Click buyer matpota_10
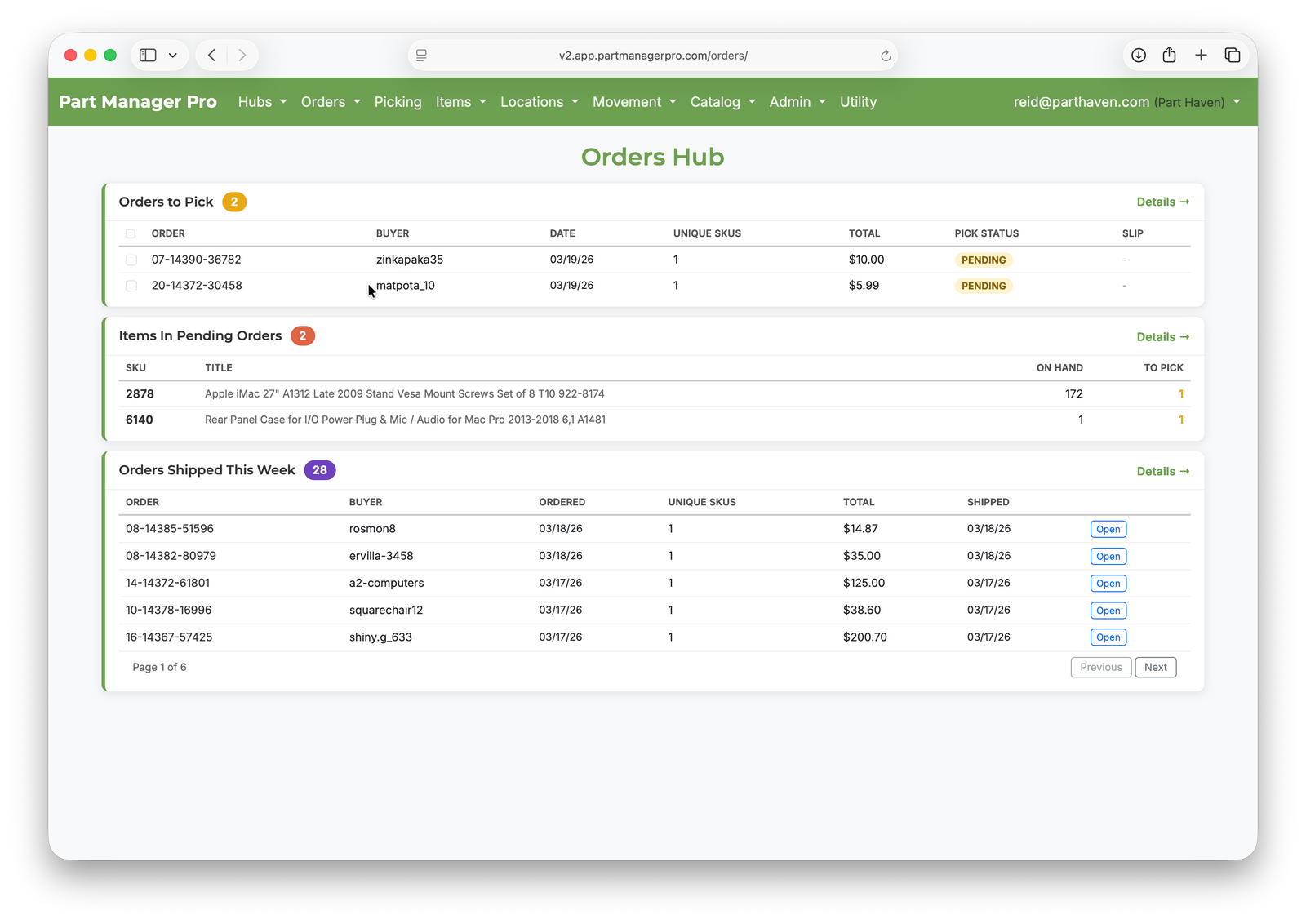The width and height of the screenshot is (1306, 924). pos(406,286)
